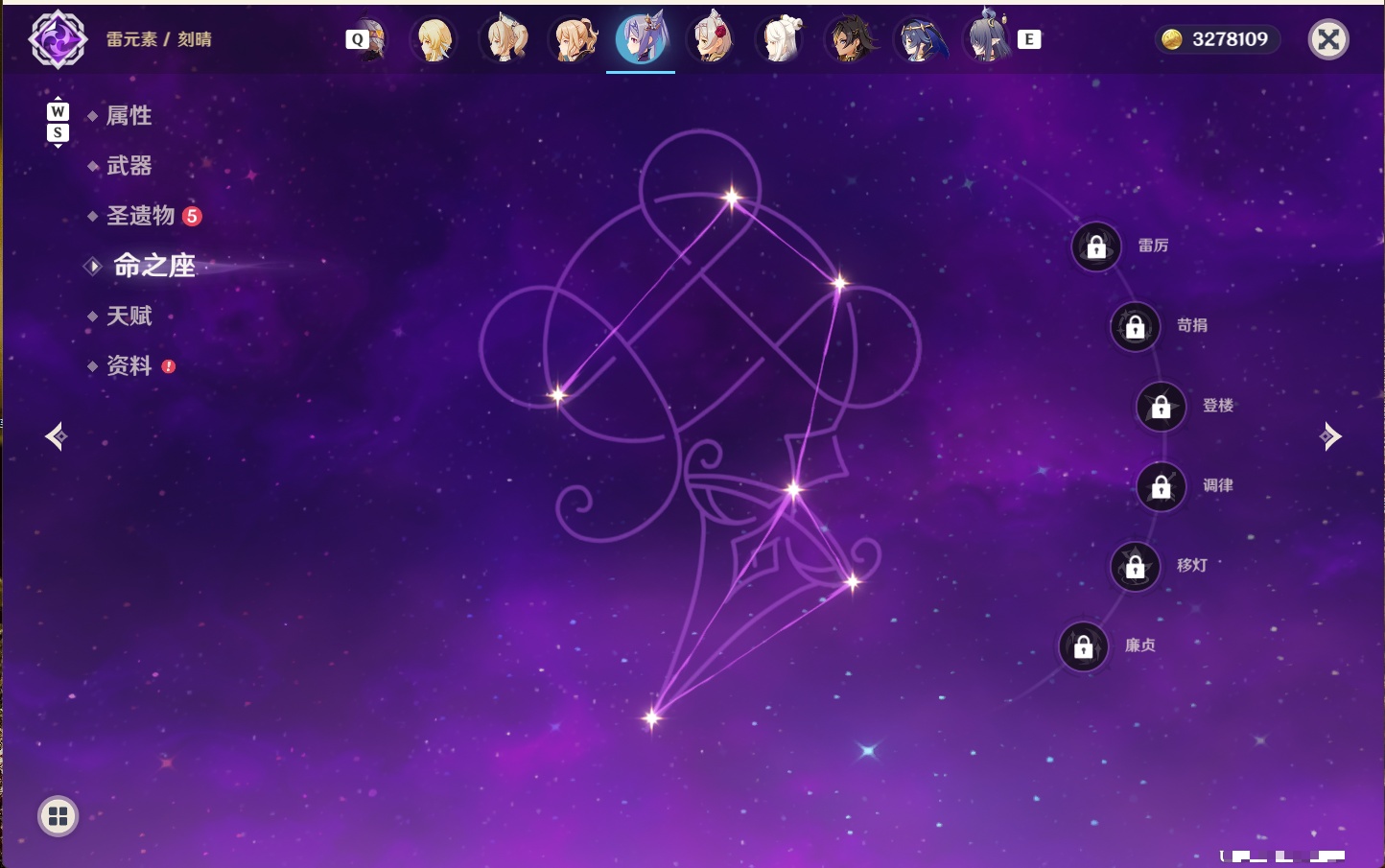Switch to the 属性 attributes tab
This screenshot has height=868, width=1385.
point(129,116)
